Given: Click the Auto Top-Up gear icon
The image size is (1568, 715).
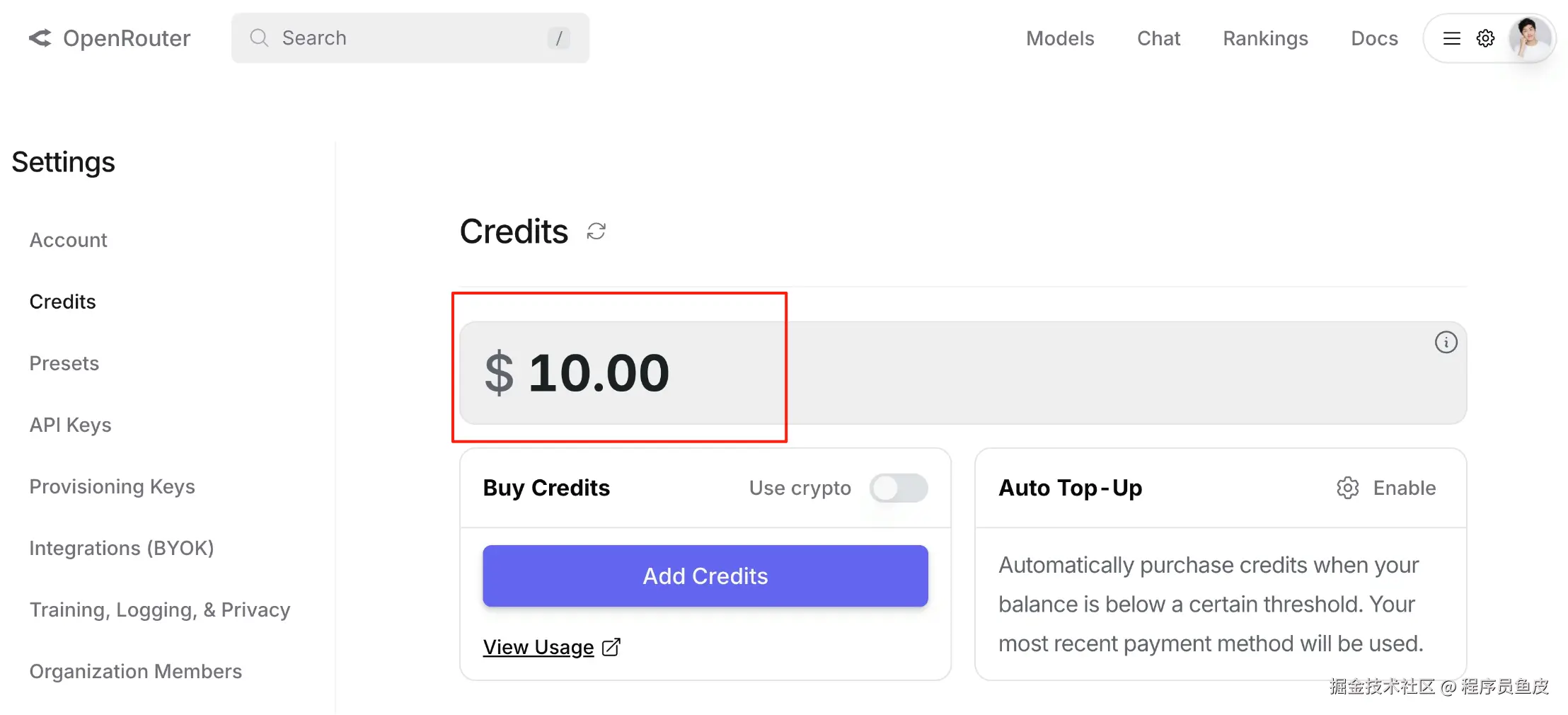Looking at the screenshot, I should point(1347,488).
